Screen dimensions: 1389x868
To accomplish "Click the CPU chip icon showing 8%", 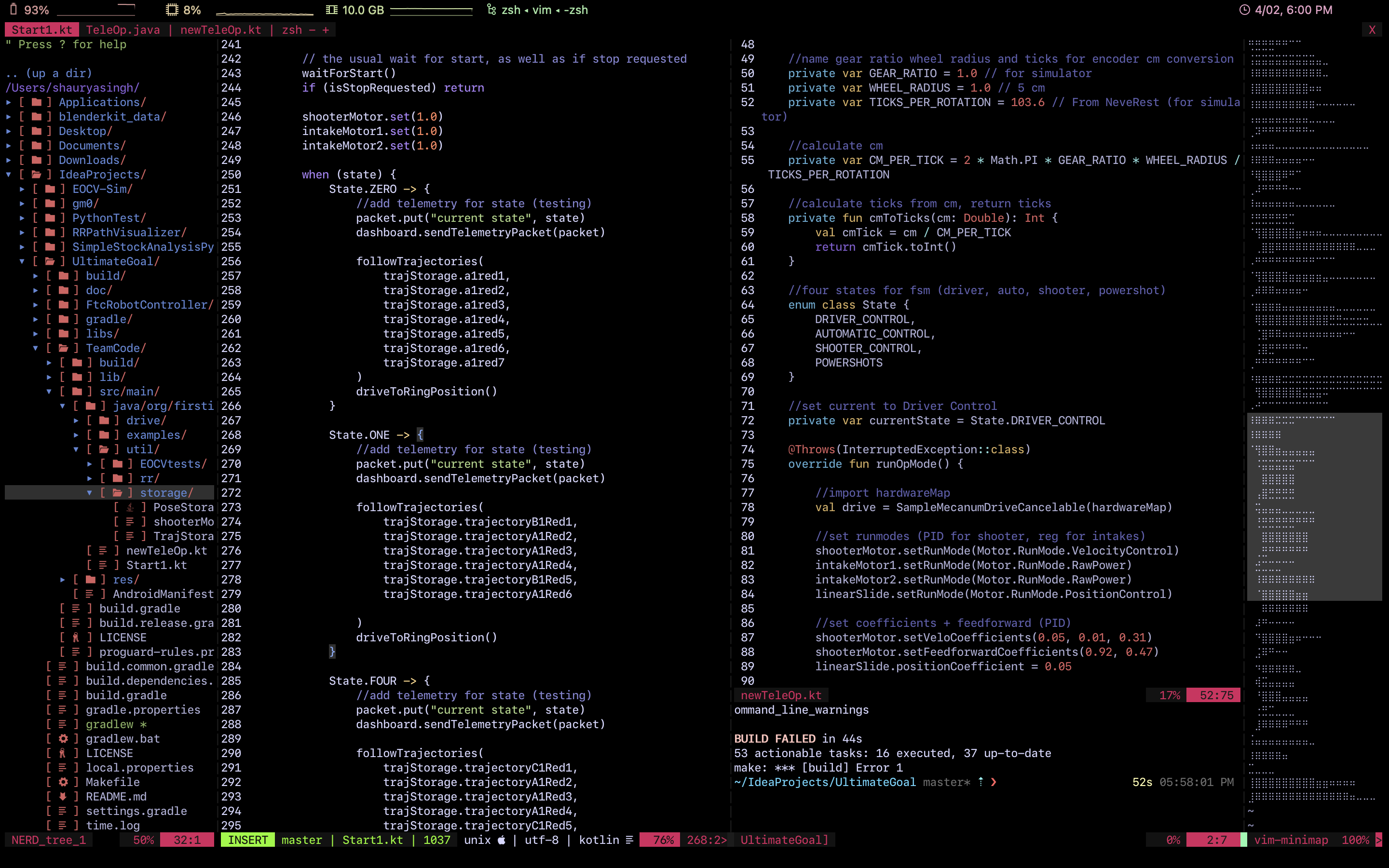I will (172, 10).
